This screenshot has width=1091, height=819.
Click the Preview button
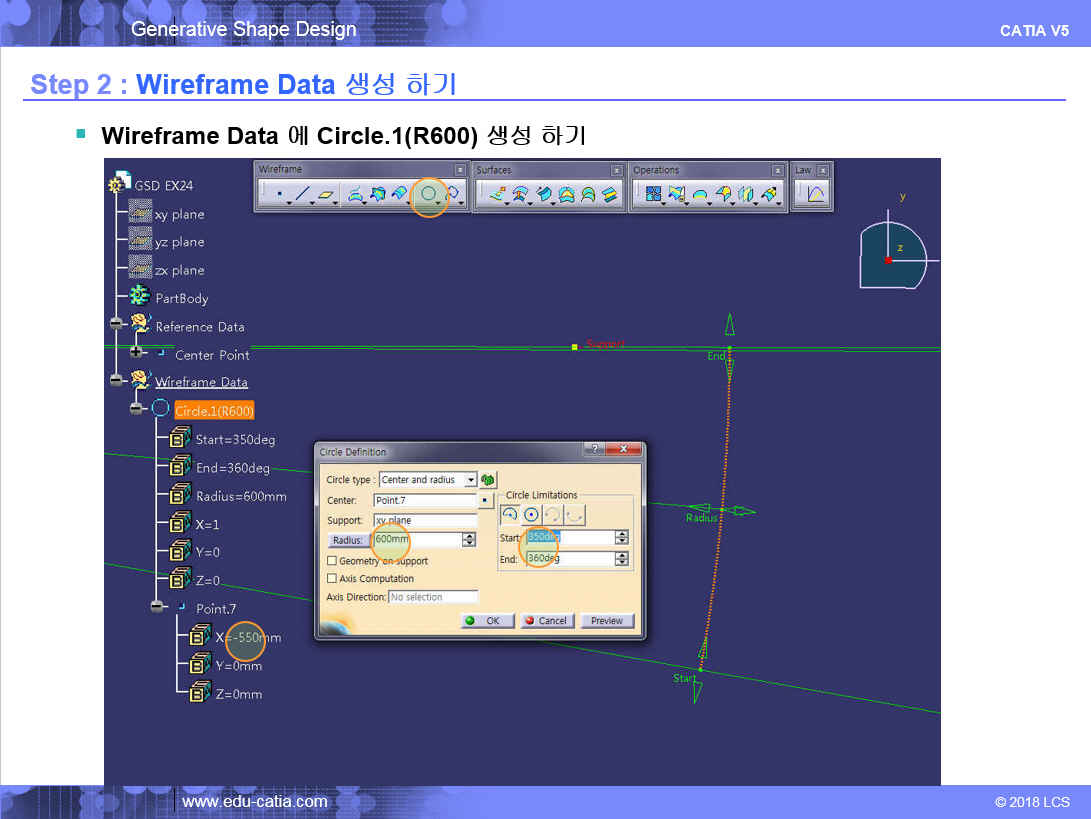(606, 620)
